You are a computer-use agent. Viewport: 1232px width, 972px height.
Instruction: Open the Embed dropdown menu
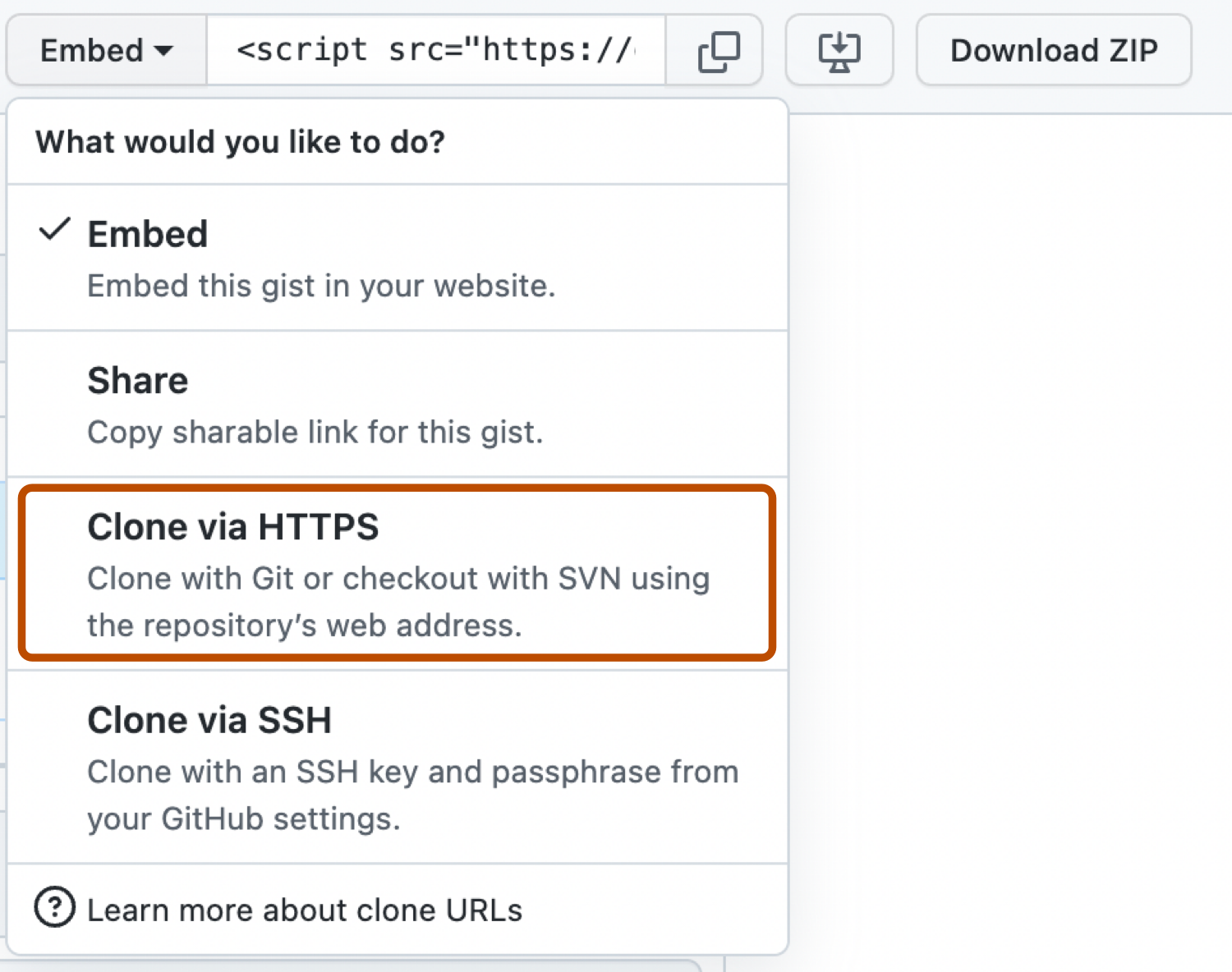tap(105, 50)
